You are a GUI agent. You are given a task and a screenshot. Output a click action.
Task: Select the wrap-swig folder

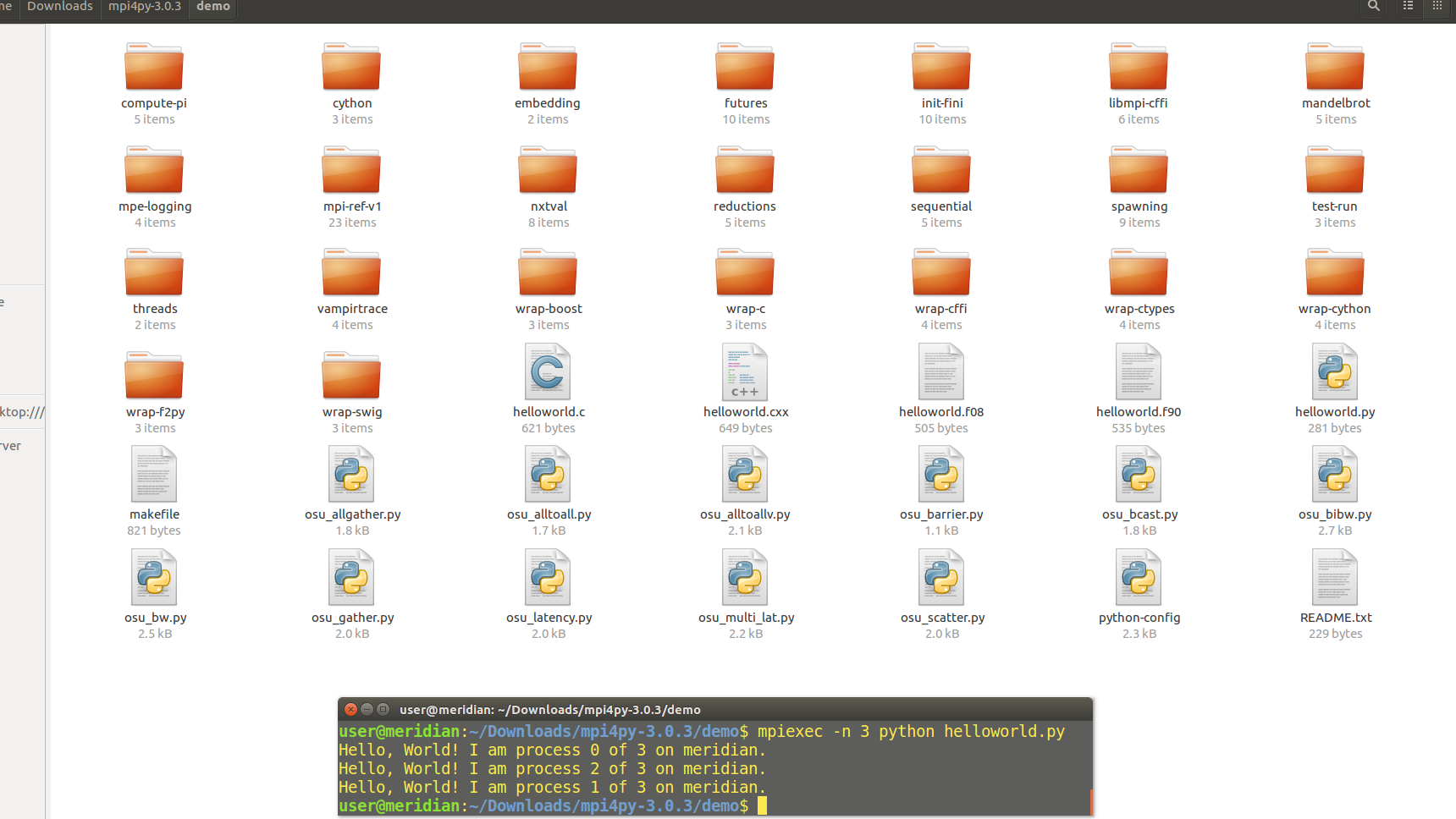351,376
